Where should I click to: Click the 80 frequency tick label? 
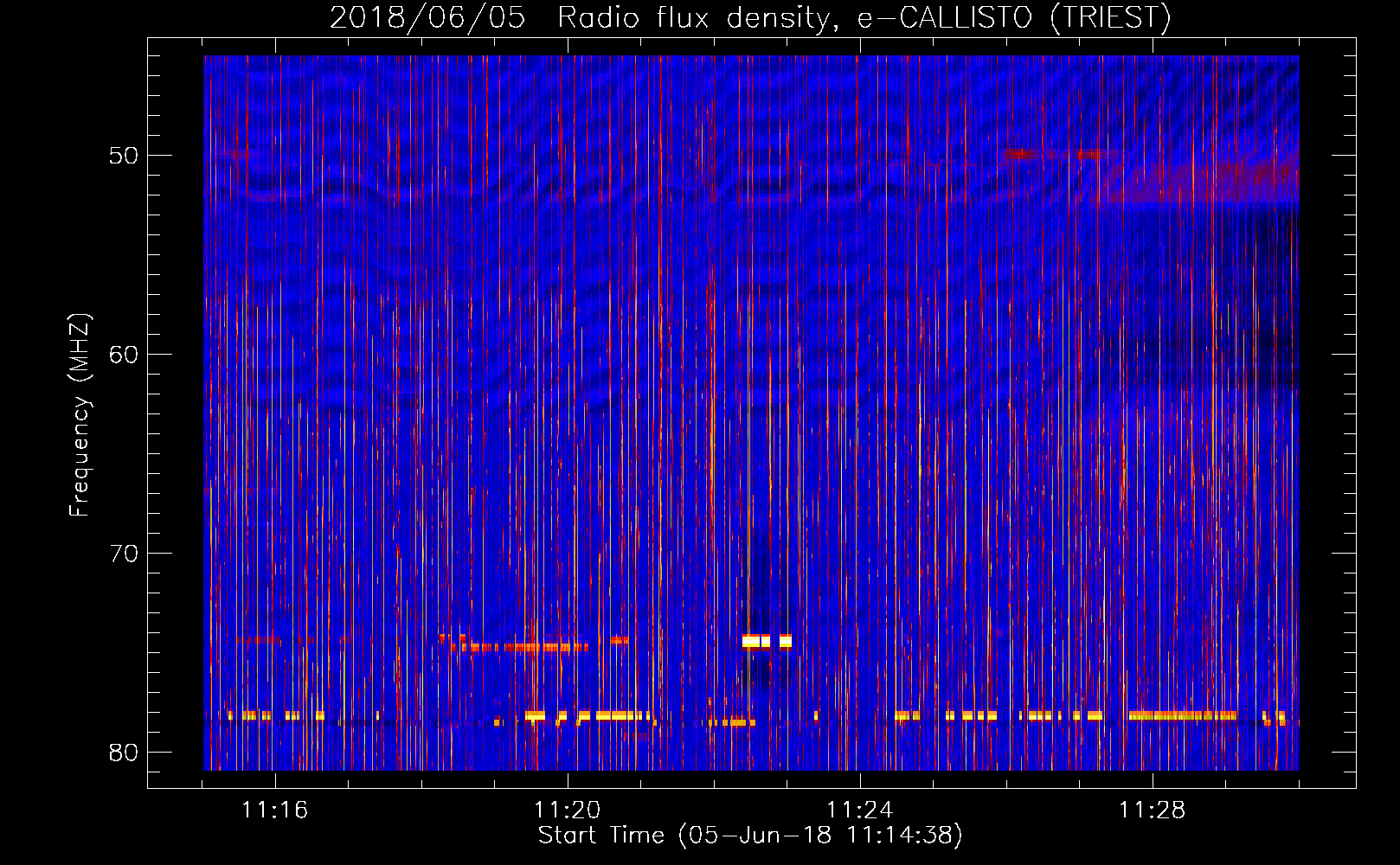124,753
